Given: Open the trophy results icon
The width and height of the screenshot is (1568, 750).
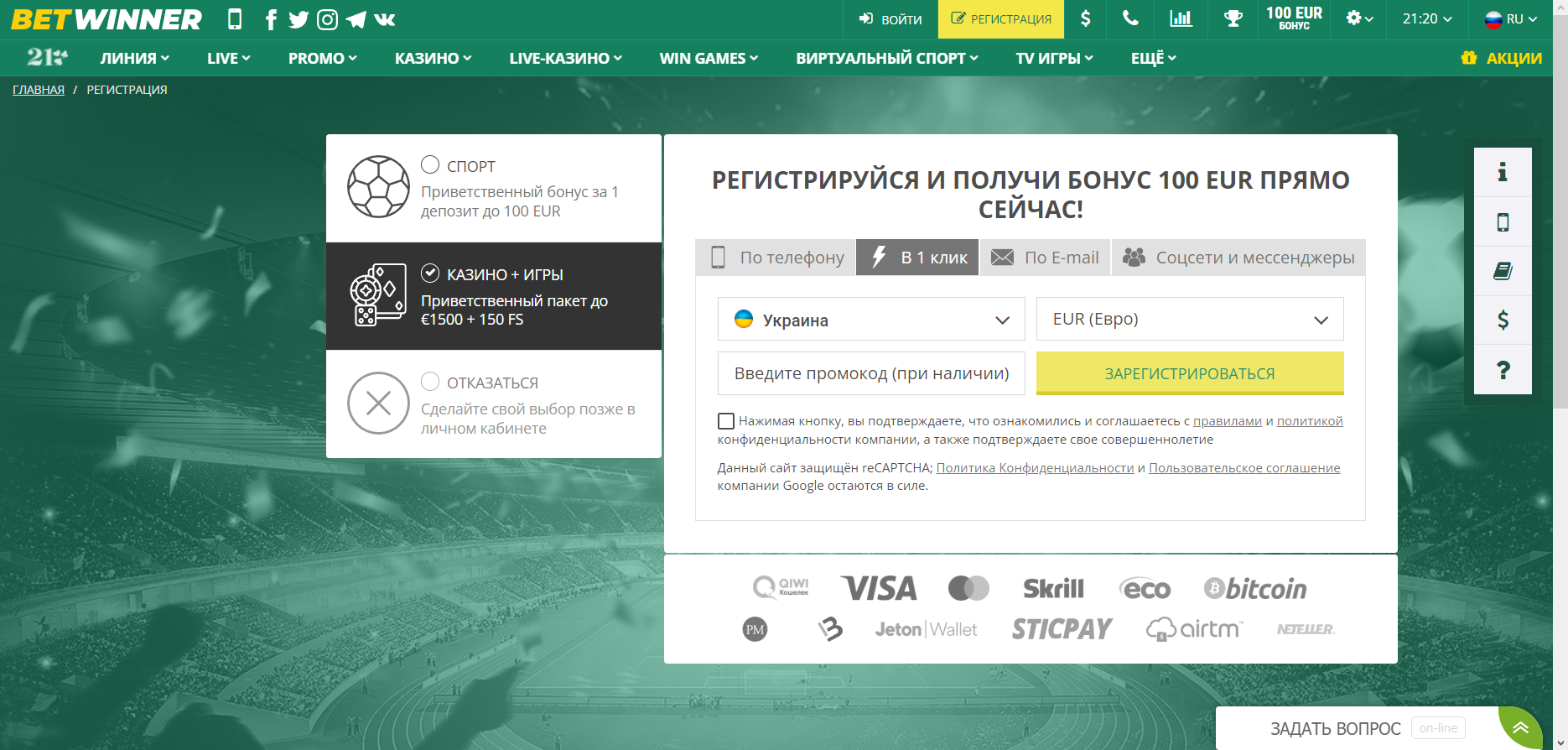Looking at the screenshot, I should point(1233,18).
